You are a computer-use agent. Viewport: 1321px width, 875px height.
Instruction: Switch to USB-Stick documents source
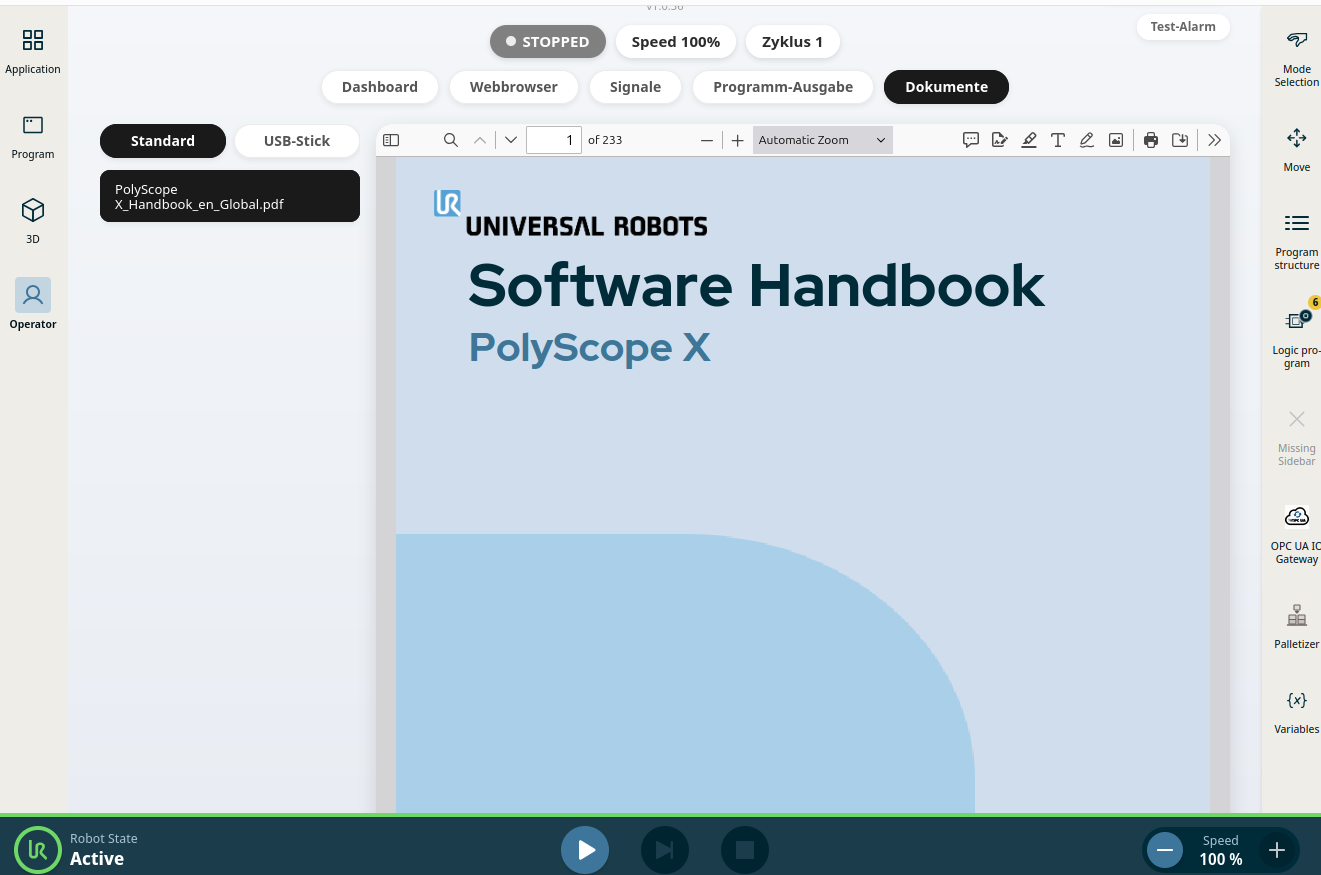coord(297,141)
